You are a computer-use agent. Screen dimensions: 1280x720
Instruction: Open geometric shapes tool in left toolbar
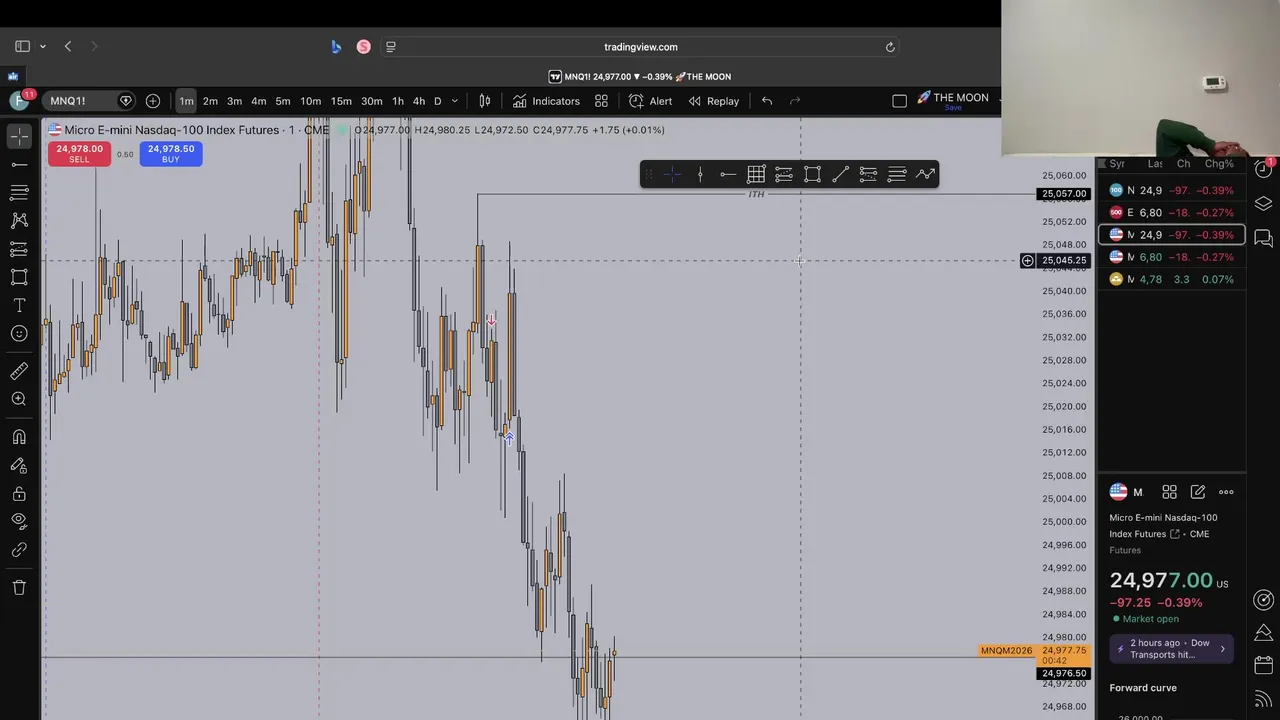[x=19, y=277]
